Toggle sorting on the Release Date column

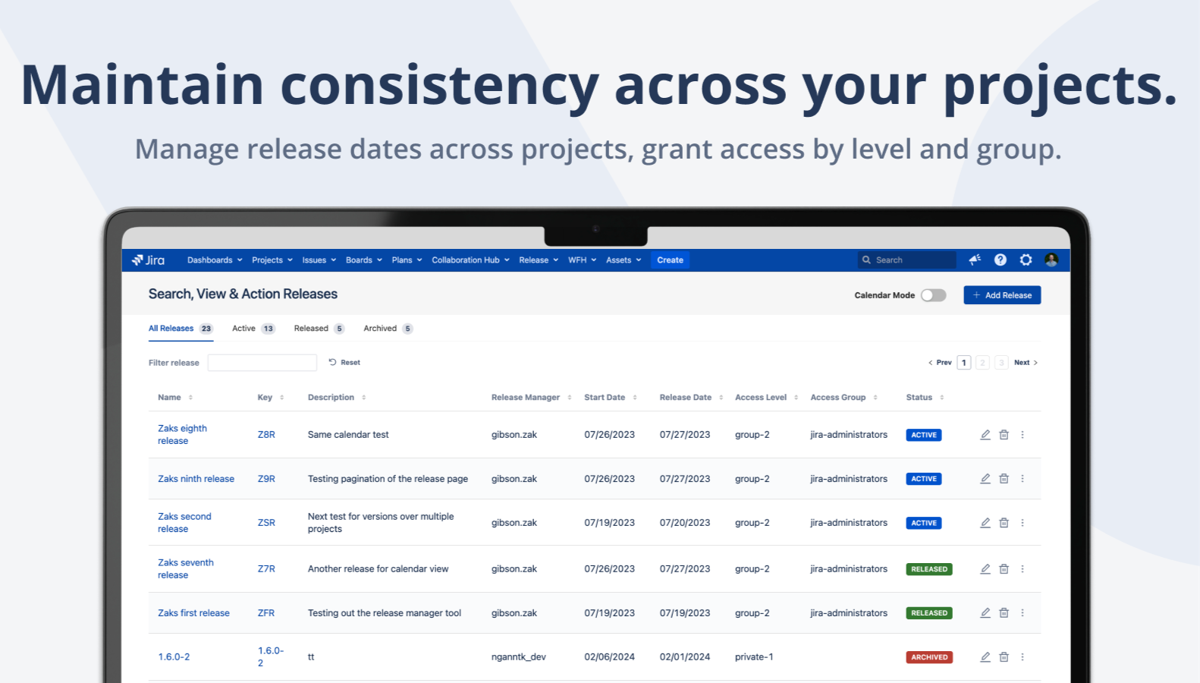[718, 397]
